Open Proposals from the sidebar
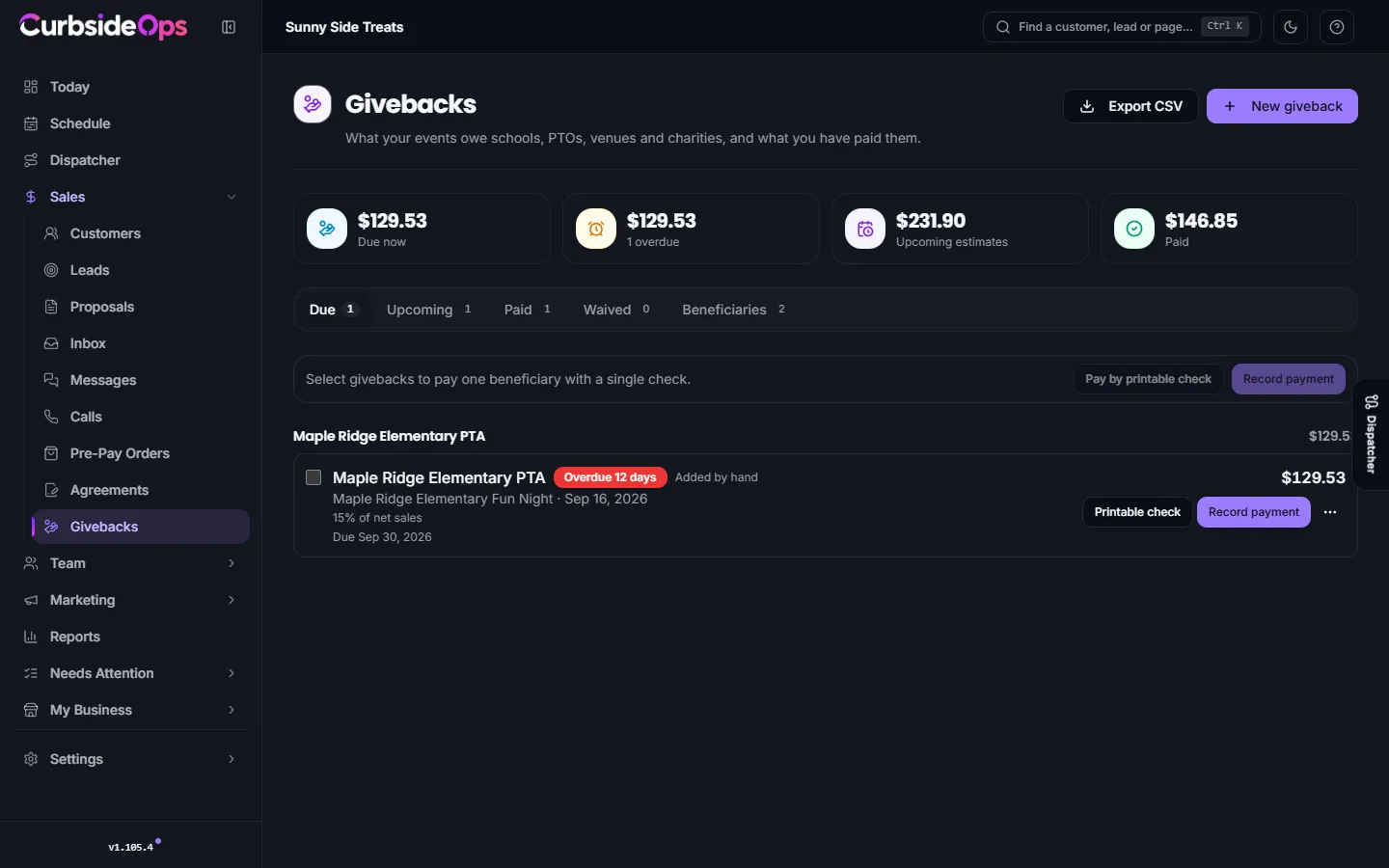The height and width of the screenshot is (868, 1389). coord(141,307)
